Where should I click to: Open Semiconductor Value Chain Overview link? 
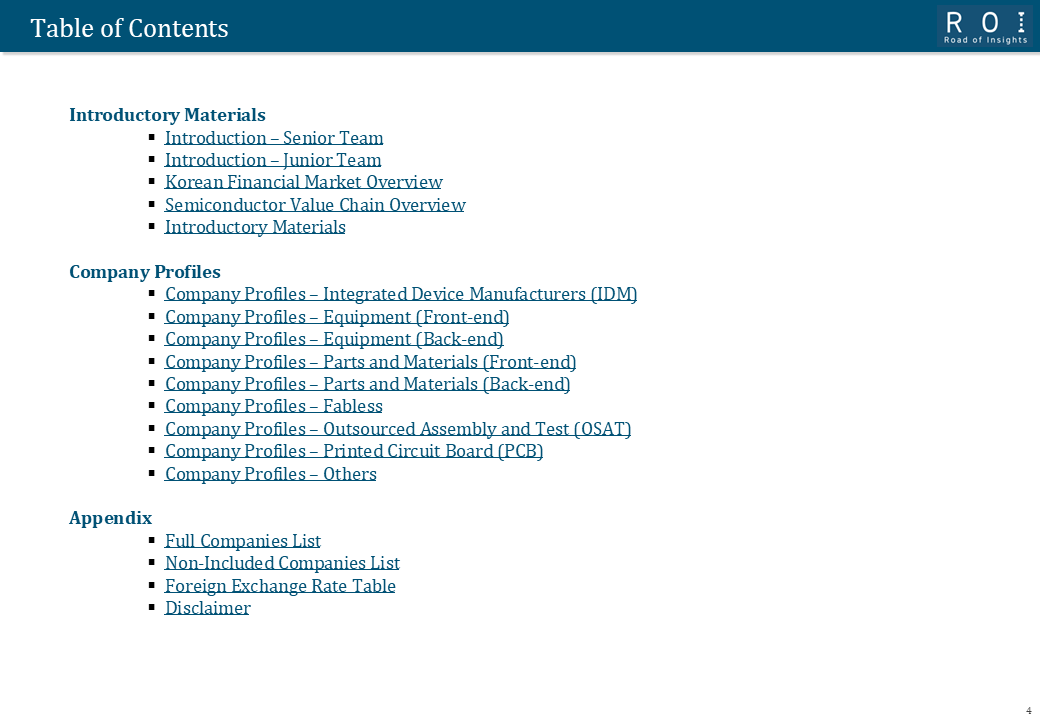(315, 205)
